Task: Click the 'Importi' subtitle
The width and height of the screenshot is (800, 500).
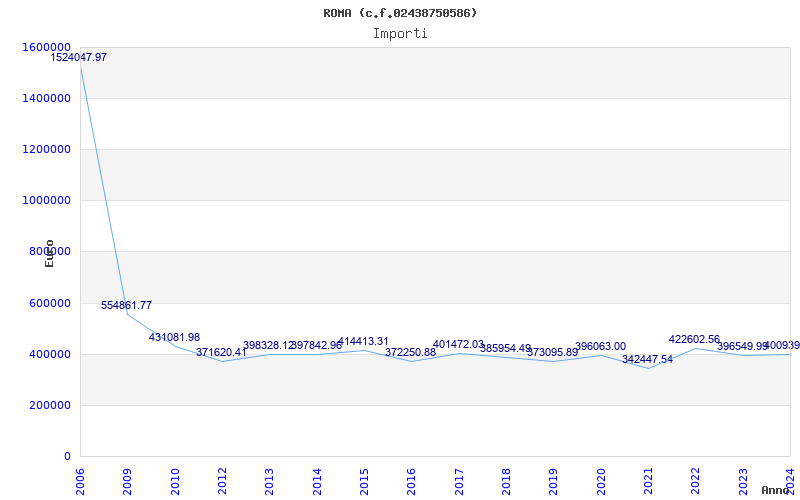Action: click(400, 34)
